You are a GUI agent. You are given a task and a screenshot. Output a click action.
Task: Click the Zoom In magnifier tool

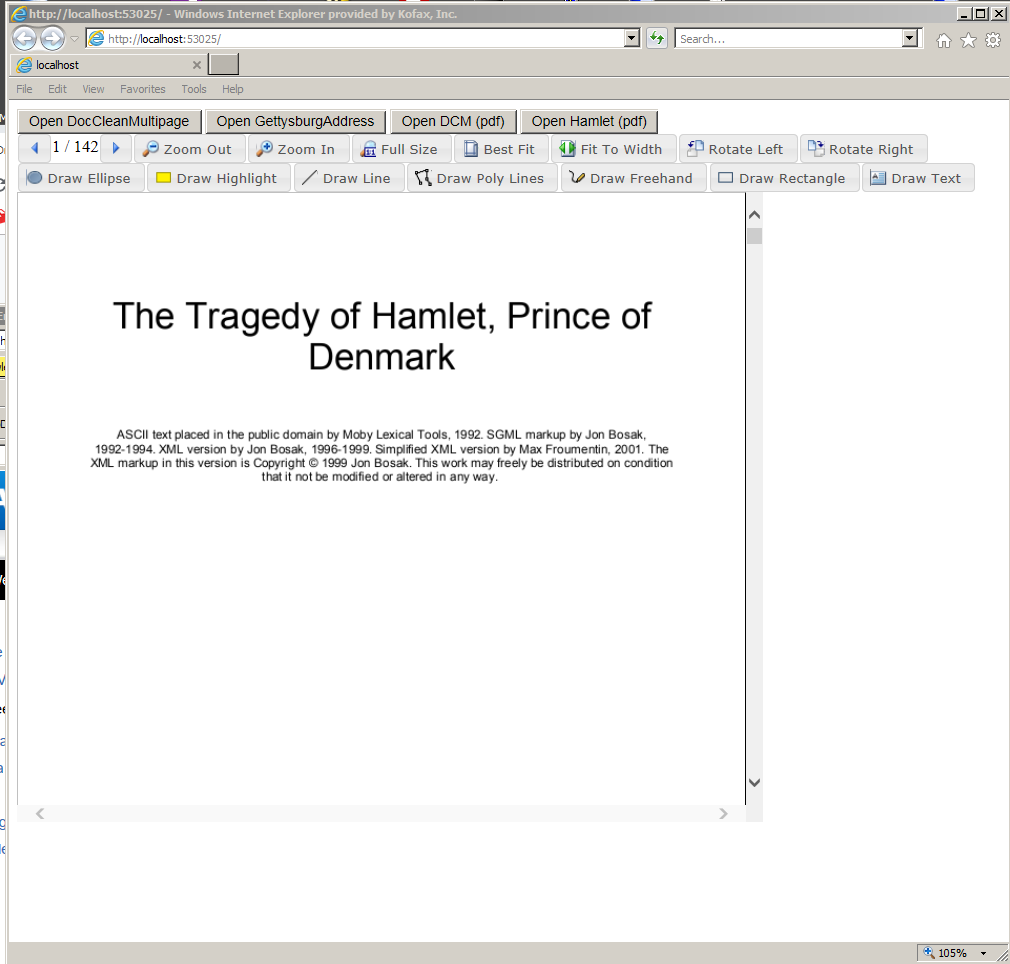(x=297, y=149)
